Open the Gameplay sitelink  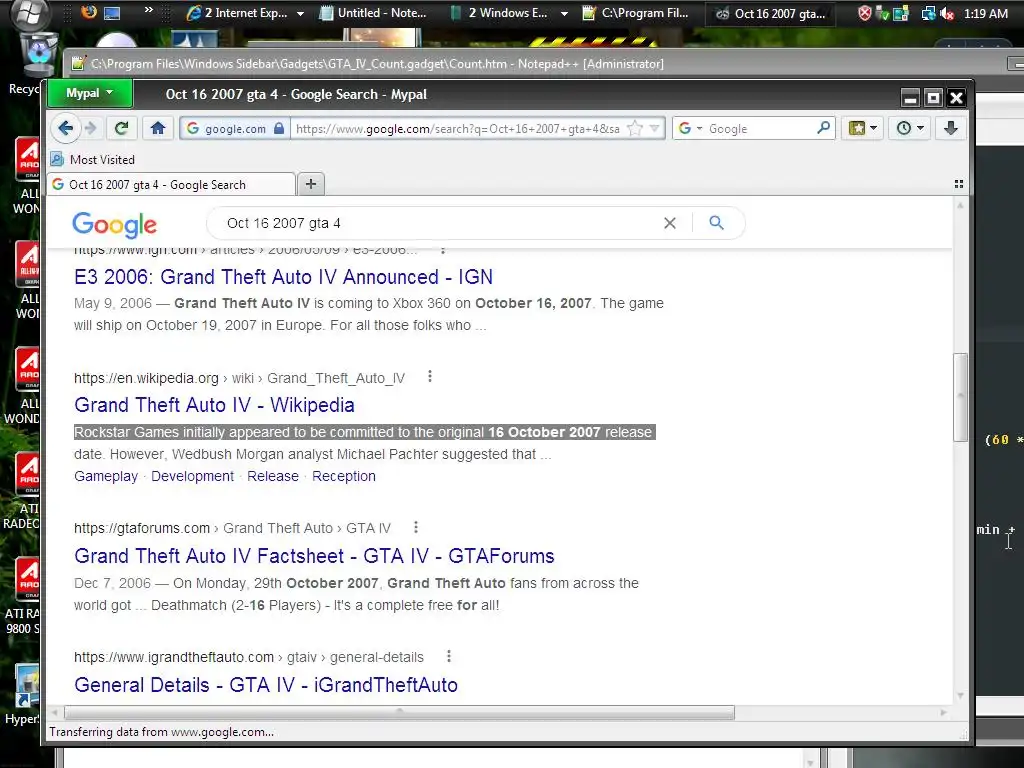tap(106, 476)
